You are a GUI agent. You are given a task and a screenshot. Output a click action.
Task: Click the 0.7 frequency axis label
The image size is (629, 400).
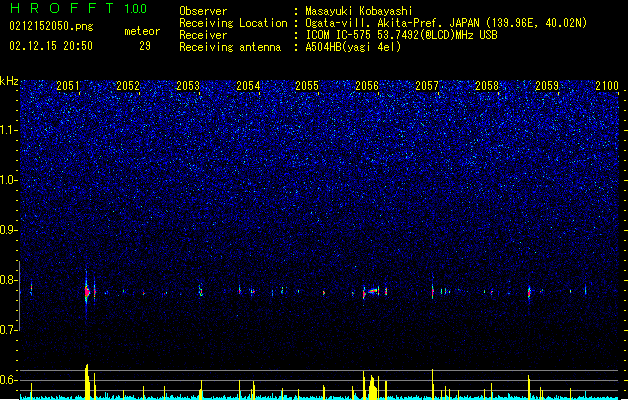(x=9, y=330)
